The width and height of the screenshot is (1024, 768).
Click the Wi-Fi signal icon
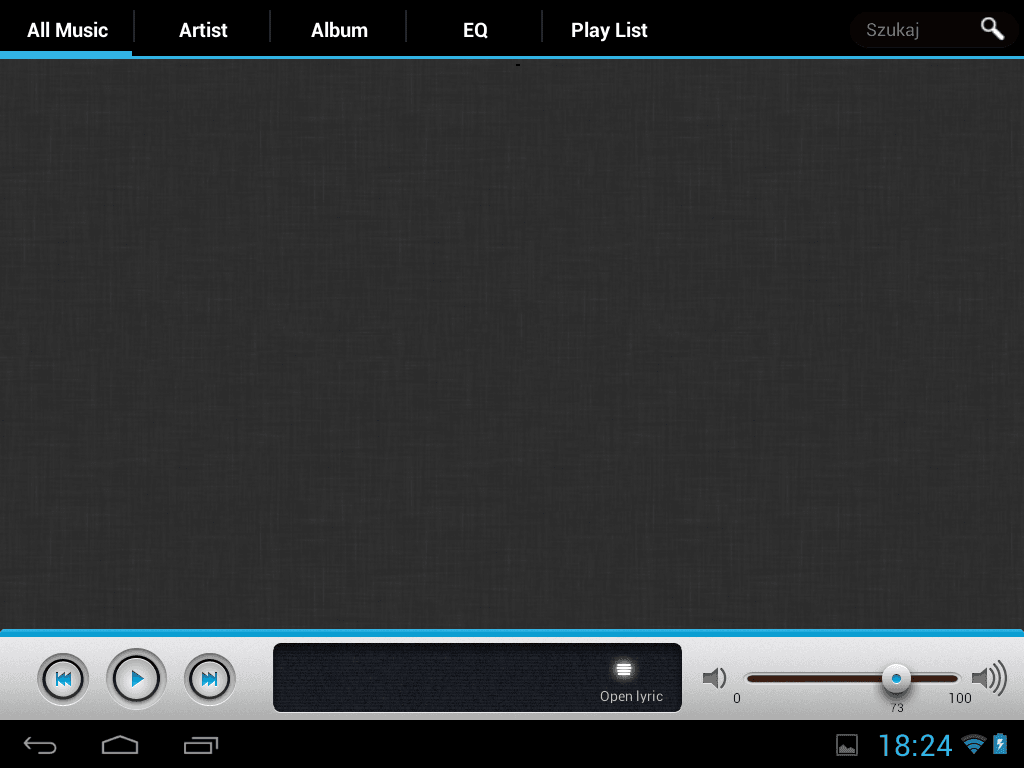coord(974,744)
